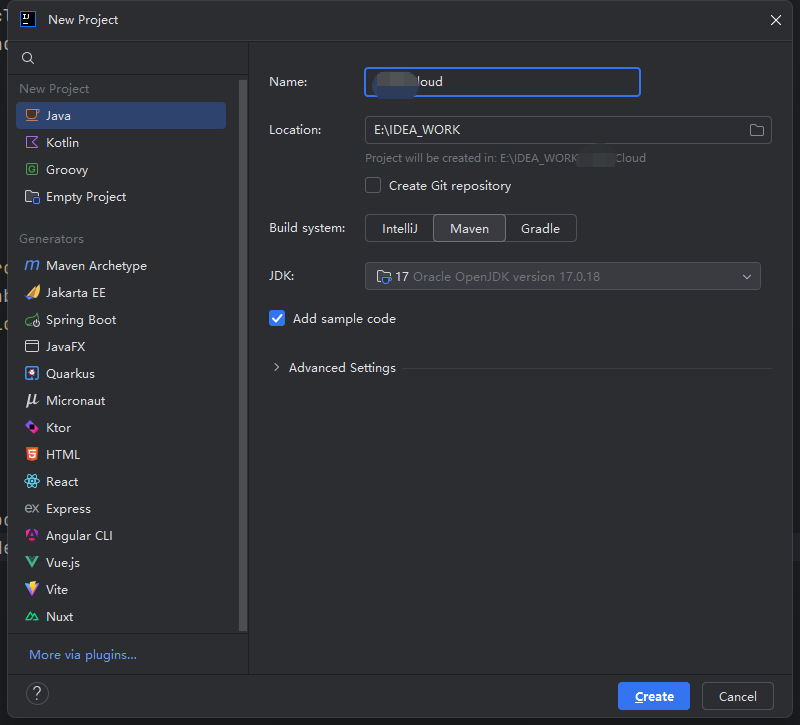Switch build system to Gradle
The width and height of the screenshot is (800, 725).
pyautogui.click(x=540, y=228)
